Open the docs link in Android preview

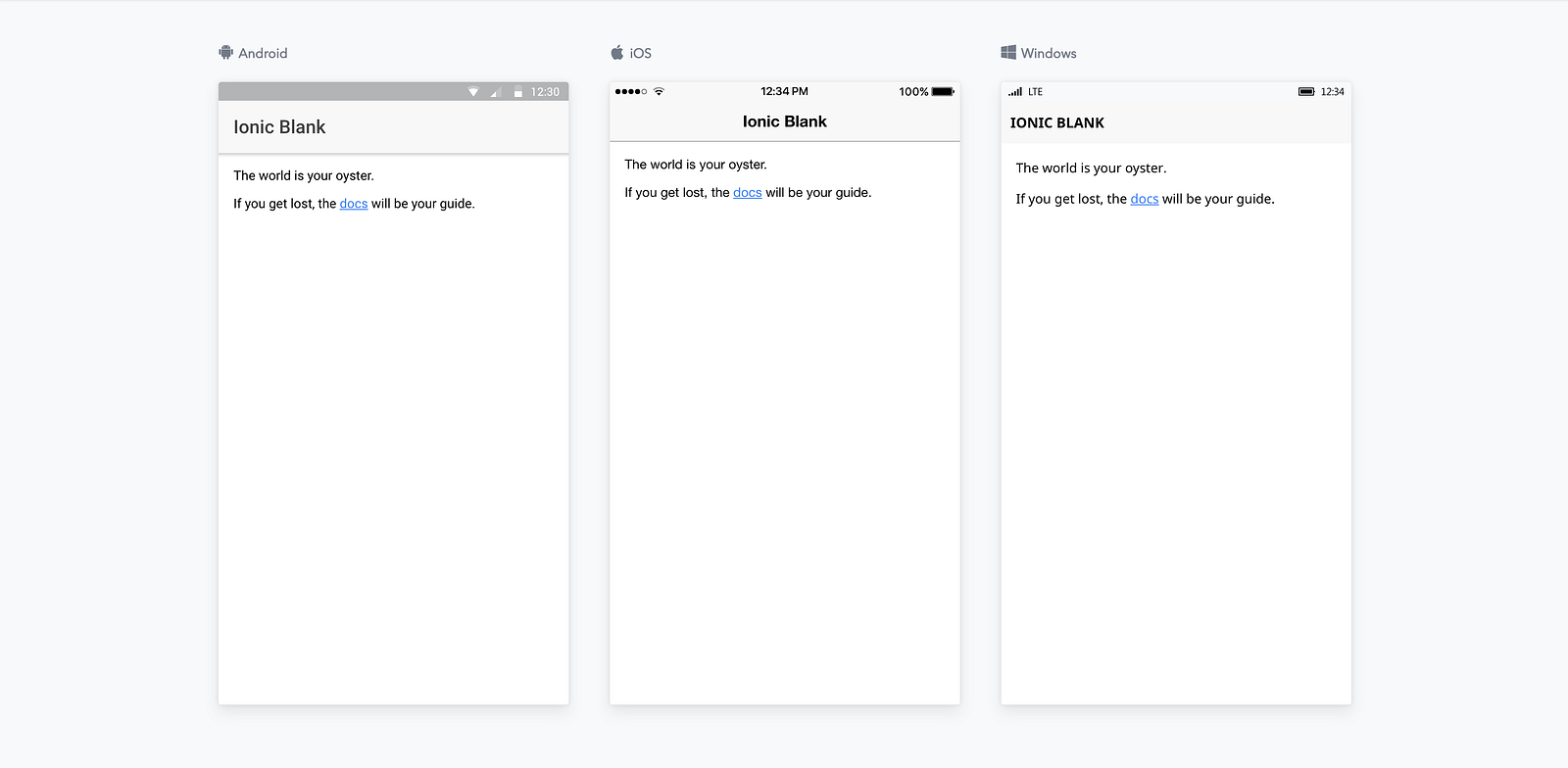pos(354,204)
